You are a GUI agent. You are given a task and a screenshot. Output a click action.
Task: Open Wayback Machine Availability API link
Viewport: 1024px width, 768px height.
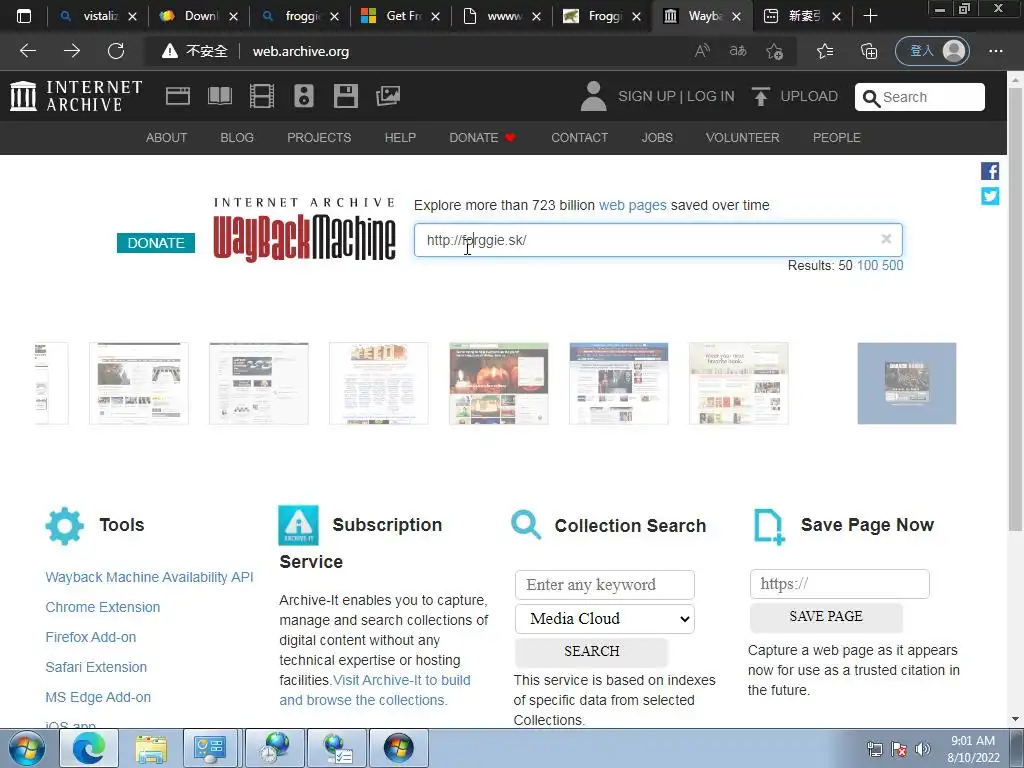[x=150, y=577]
